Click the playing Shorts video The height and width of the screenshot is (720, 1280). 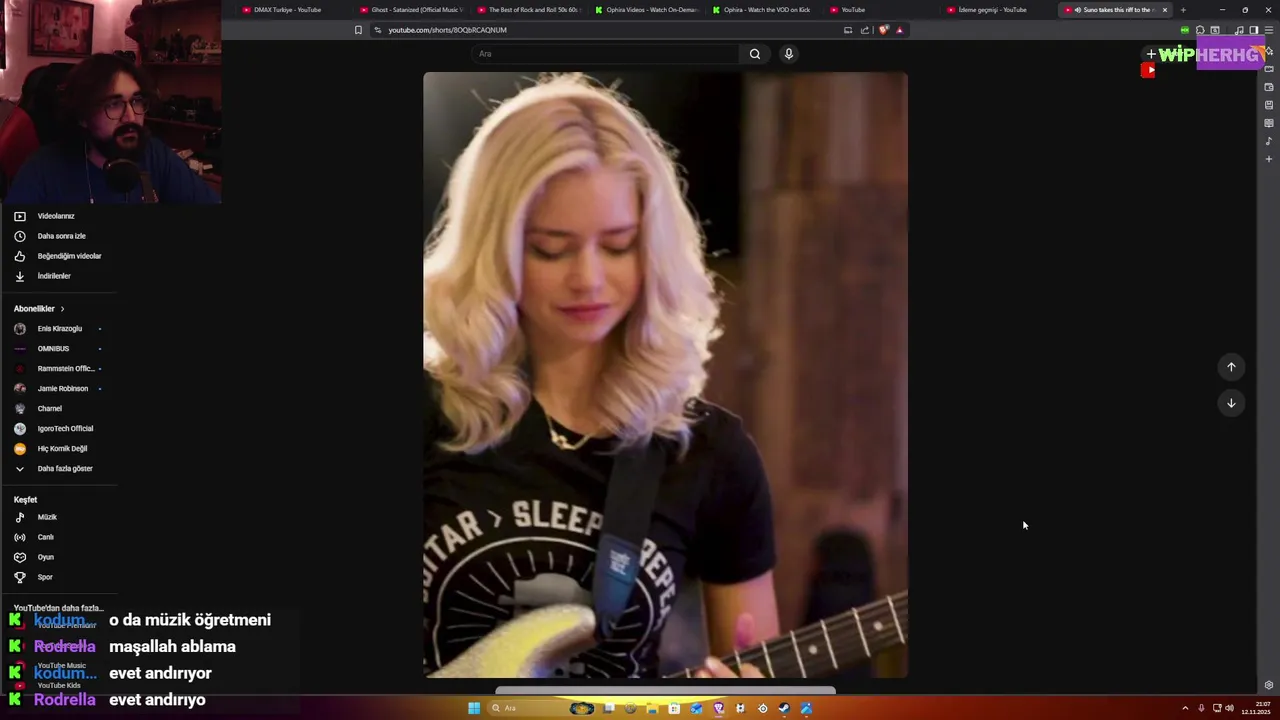(x=665, y=375)
